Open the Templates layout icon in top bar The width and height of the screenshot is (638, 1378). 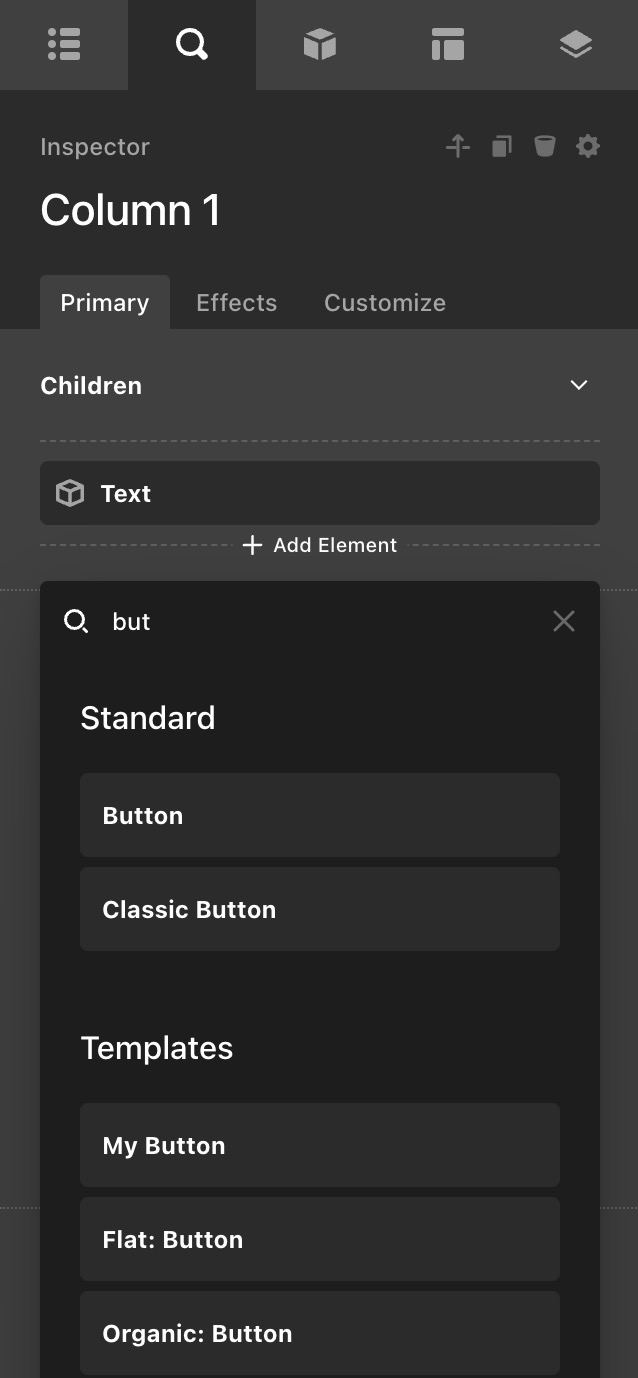[447, 45]
